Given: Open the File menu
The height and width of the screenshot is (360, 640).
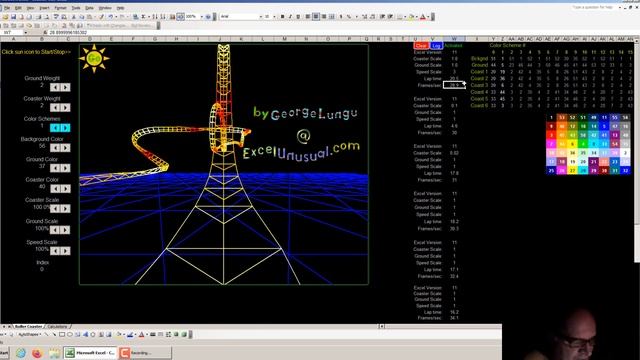Looking at the screenshot, I should (7, 8).
